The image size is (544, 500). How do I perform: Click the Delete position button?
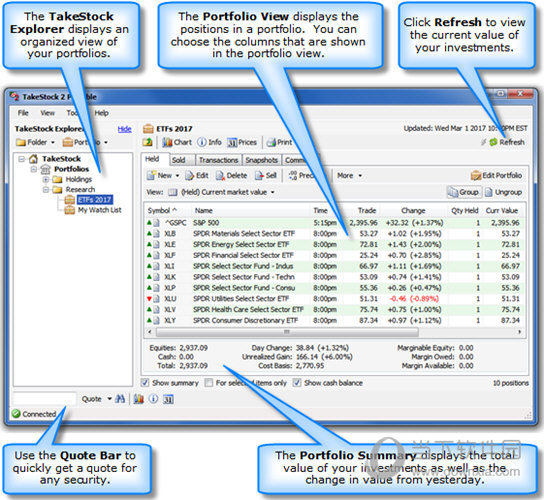coord(231,176)
